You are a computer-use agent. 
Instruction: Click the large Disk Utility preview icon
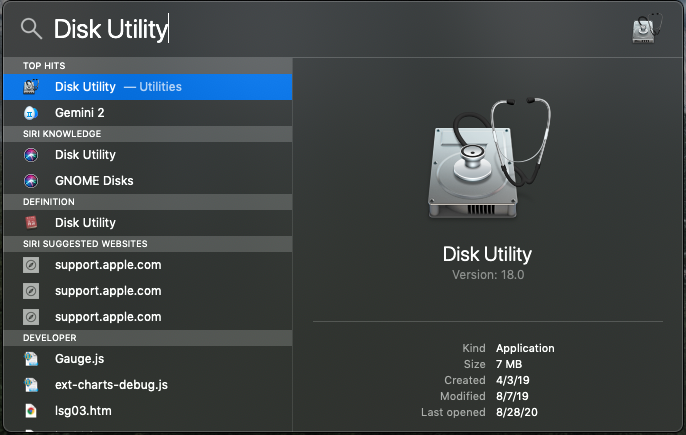tap(488, 158)
